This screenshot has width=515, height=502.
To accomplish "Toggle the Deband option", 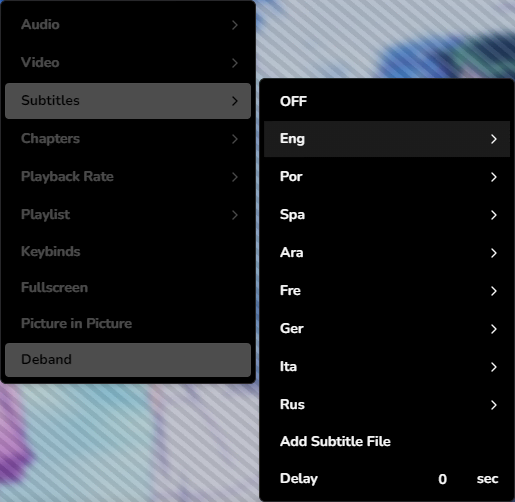I will pyautogui.click(x=128, y=360).
